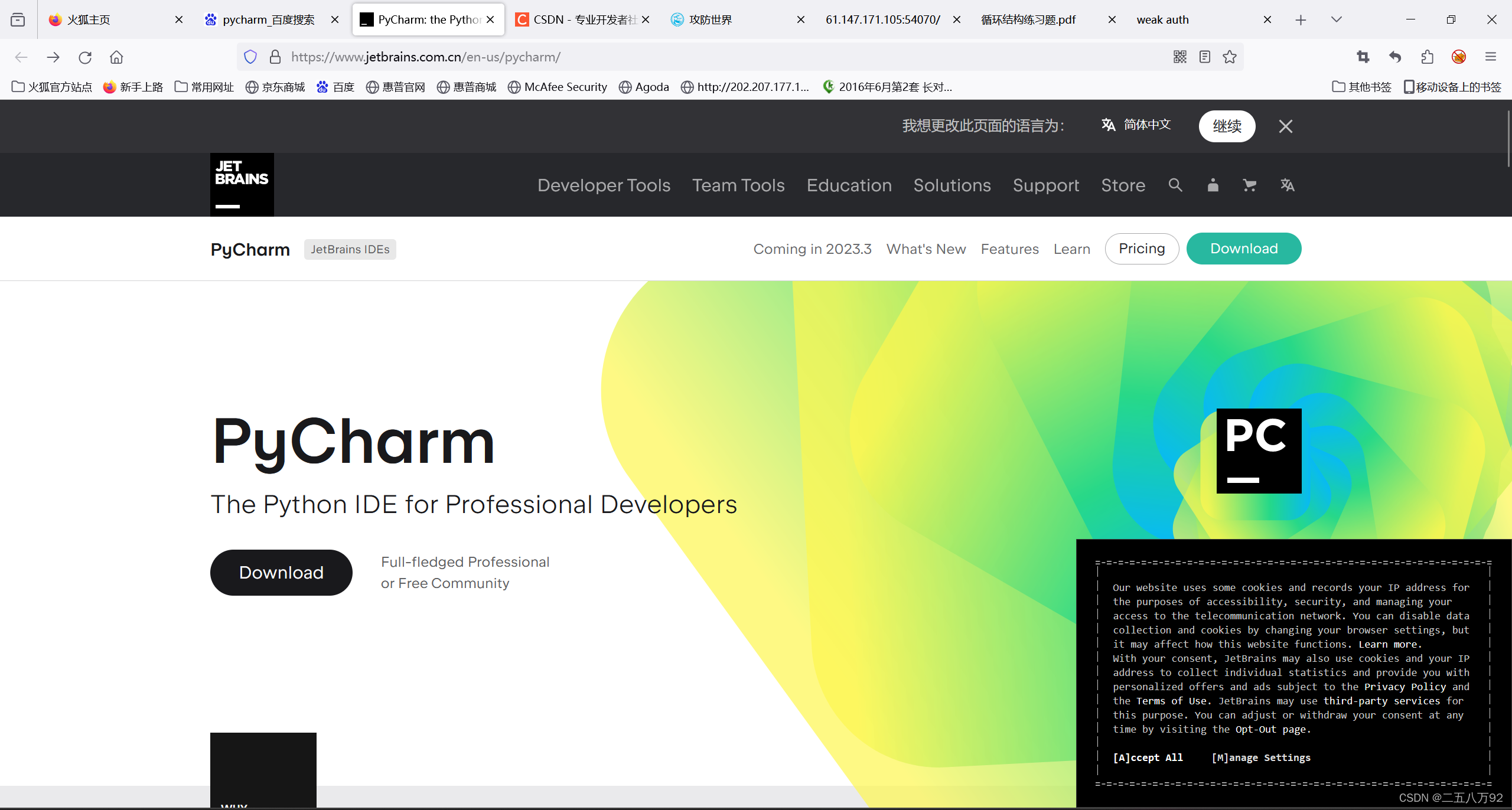
Task: Expand the list all tabs chevron
Action: [1337, 19]
